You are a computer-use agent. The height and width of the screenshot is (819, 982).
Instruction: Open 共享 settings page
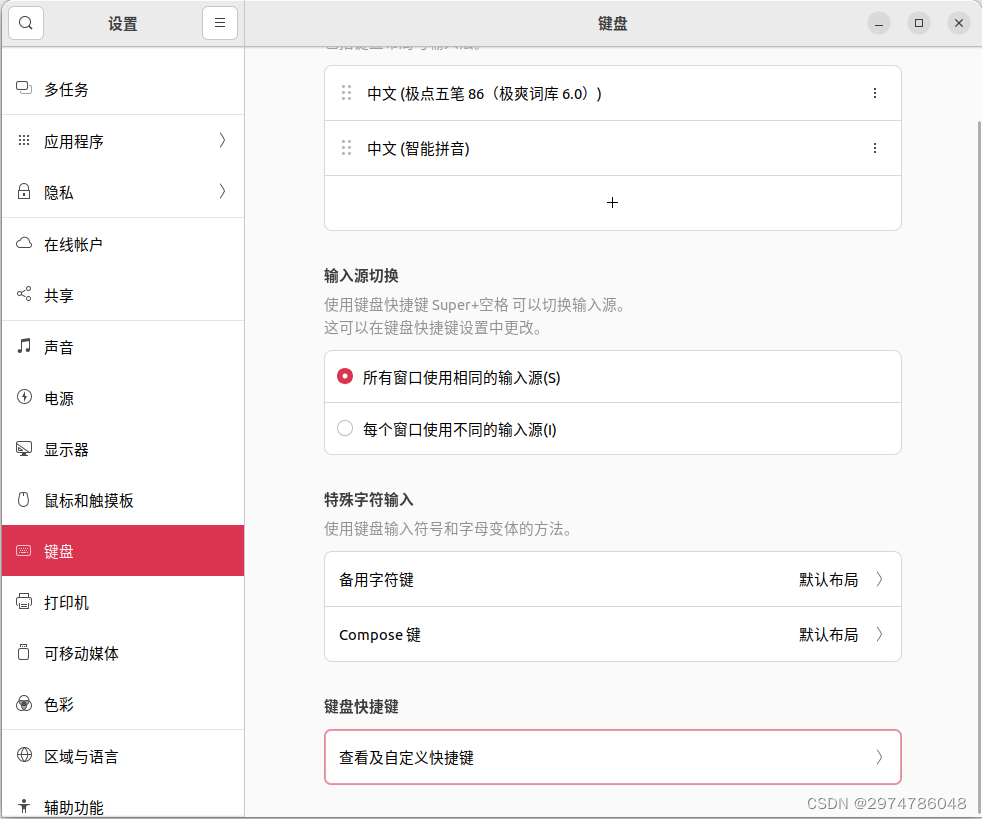click(x=123, y=295)
